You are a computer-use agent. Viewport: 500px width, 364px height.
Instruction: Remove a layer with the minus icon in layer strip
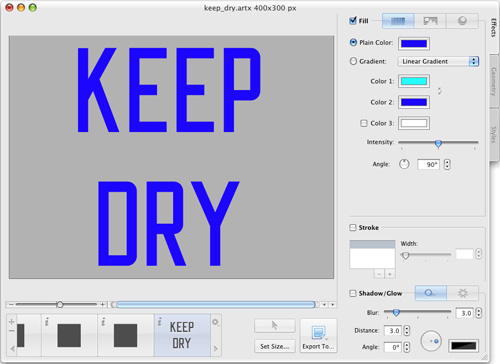[x=11, y=331]
